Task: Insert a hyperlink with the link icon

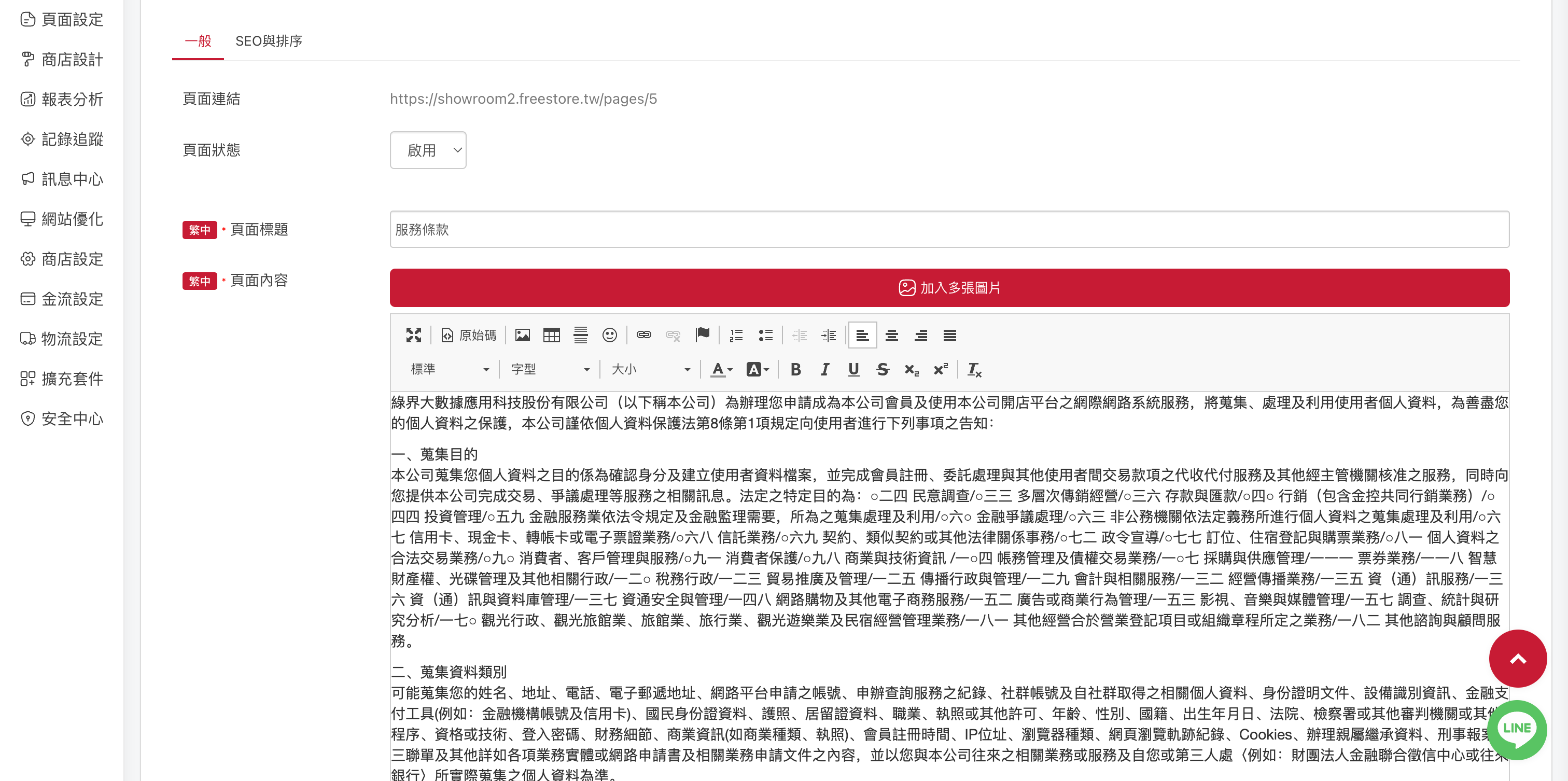Action: point(643,335)
